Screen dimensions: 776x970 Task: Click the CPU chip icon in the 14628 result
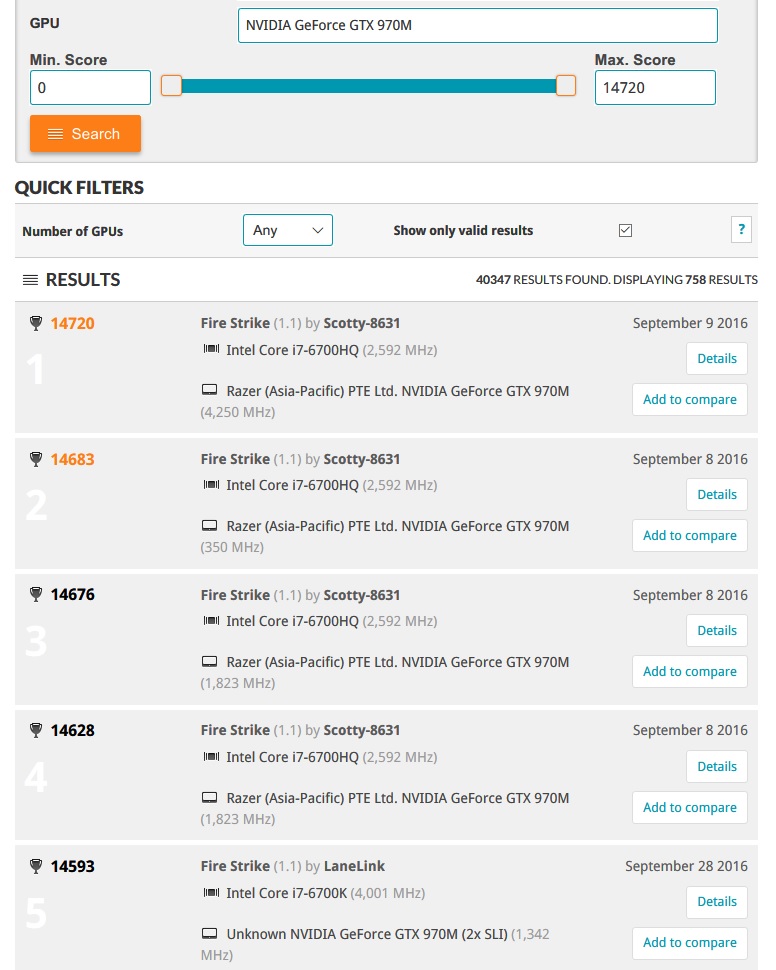pos(211,757)
